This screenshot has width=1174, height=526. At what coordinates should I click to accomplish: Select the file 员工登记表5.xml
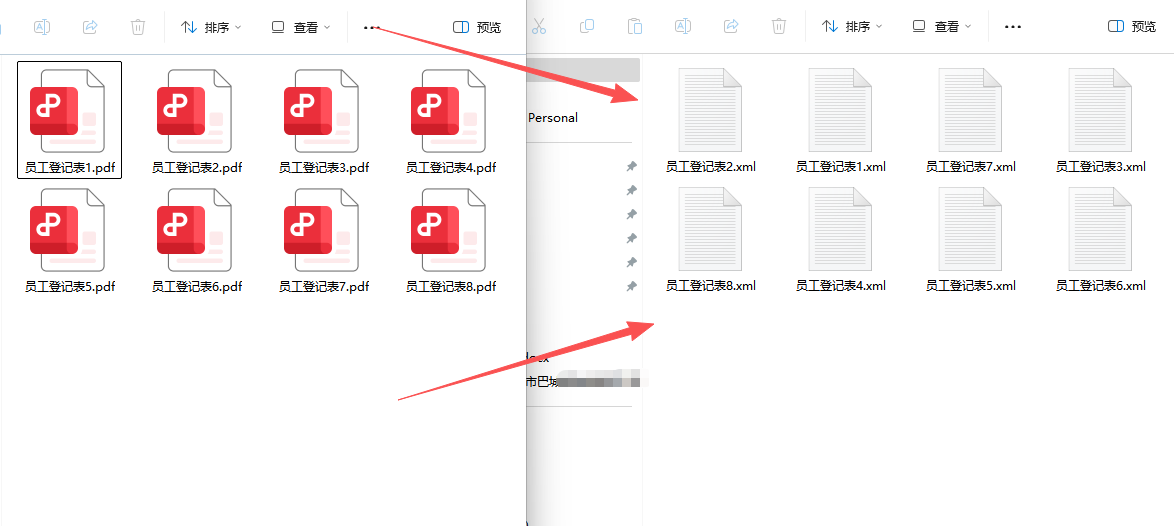tap(970, 239)
